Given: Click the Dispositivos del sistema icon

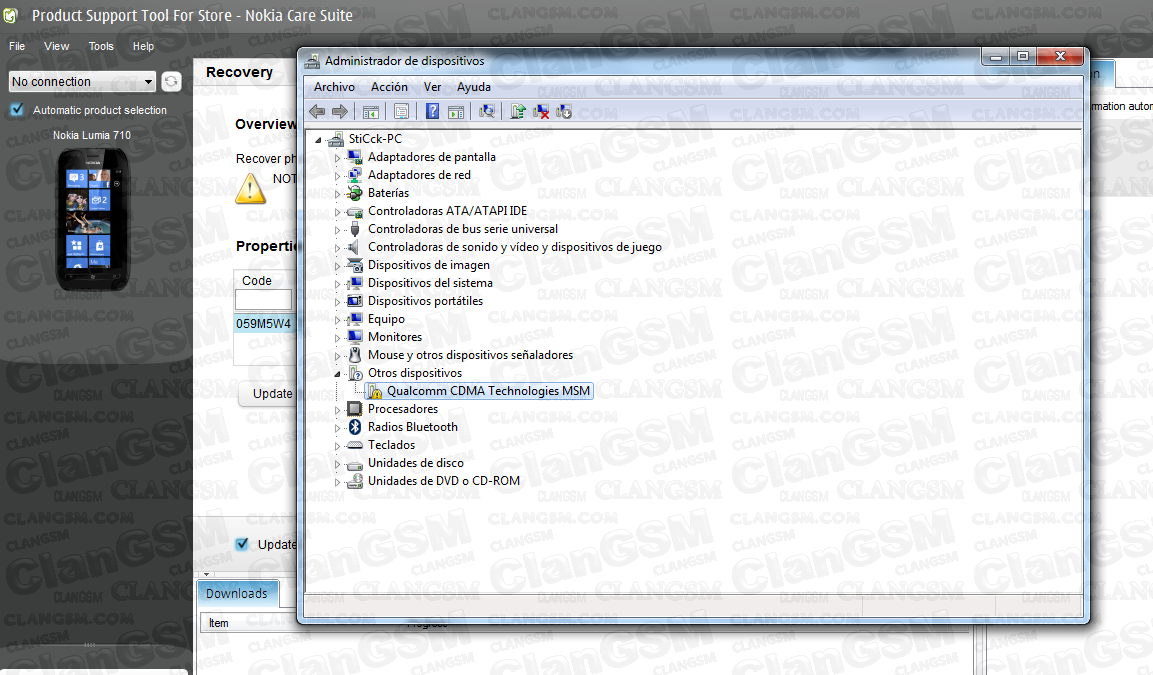Looking at the screenshot, I should [355, 283].
